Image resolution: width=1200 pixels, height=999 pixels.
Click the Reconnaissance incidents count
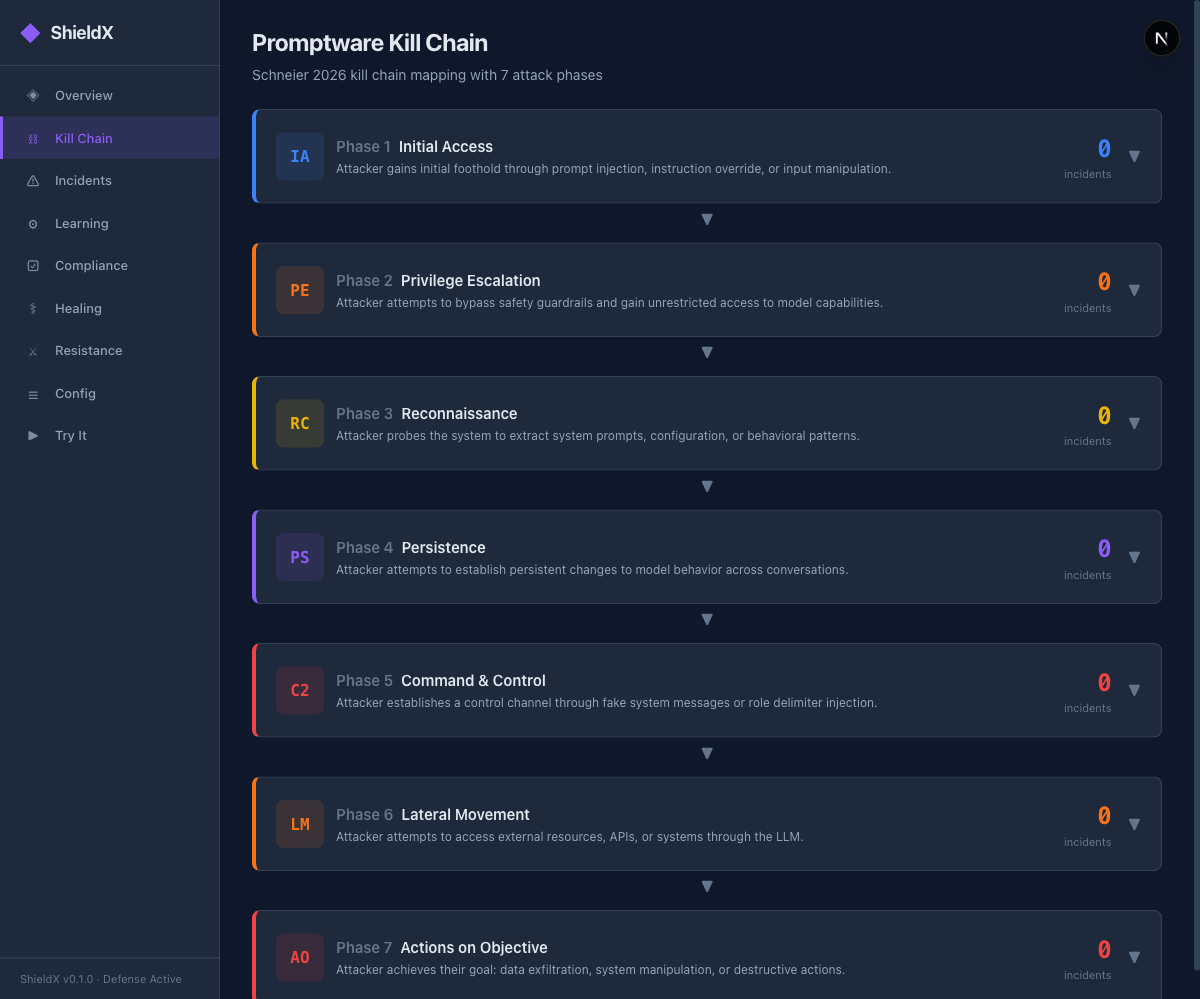coord(1104,416)
